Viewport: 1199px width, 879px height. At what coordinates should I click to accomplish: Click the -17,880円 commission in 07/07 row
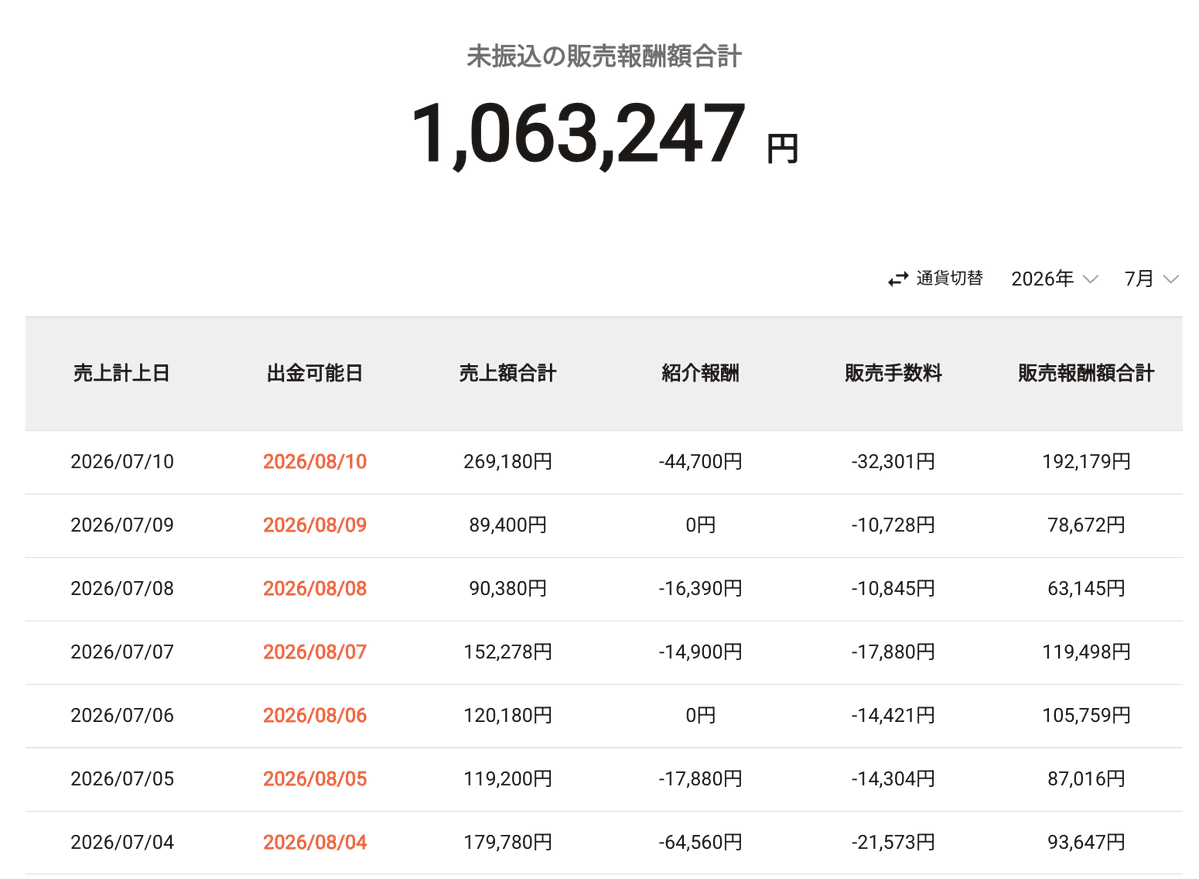pyautogui.click(x=893, y=652)
